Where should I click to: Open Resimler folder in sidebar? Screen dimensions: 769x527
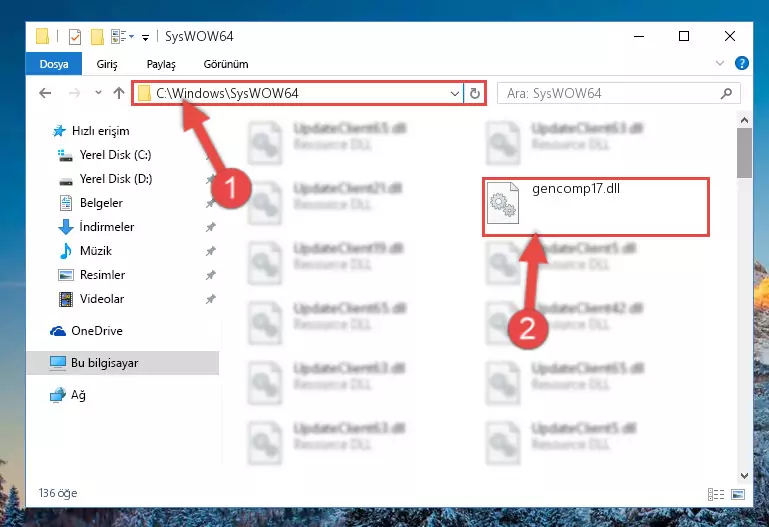102,275
